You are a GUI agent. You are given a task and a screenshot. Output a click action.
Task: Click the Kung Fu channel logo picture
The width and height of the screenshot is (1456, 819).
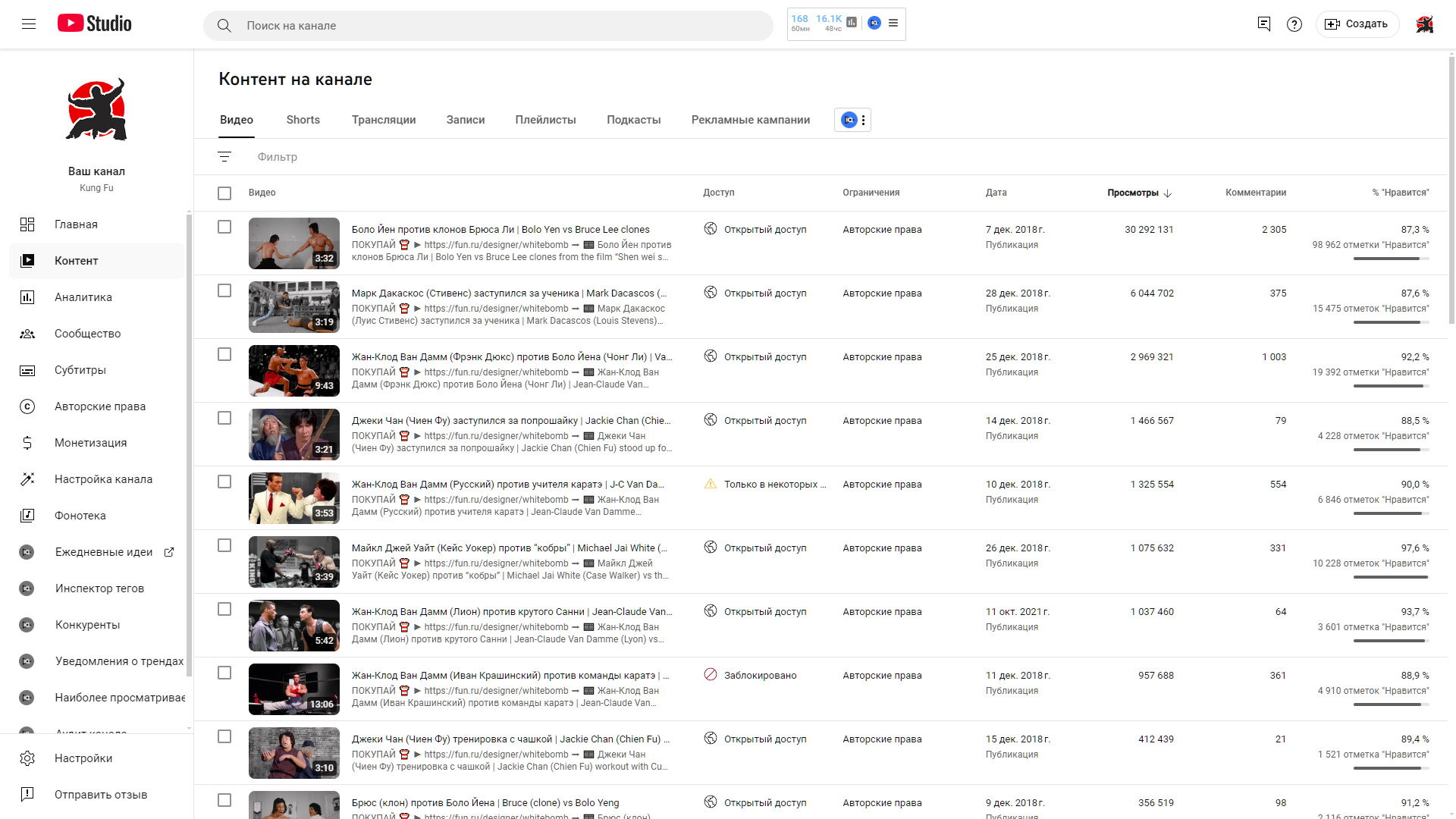96,110
